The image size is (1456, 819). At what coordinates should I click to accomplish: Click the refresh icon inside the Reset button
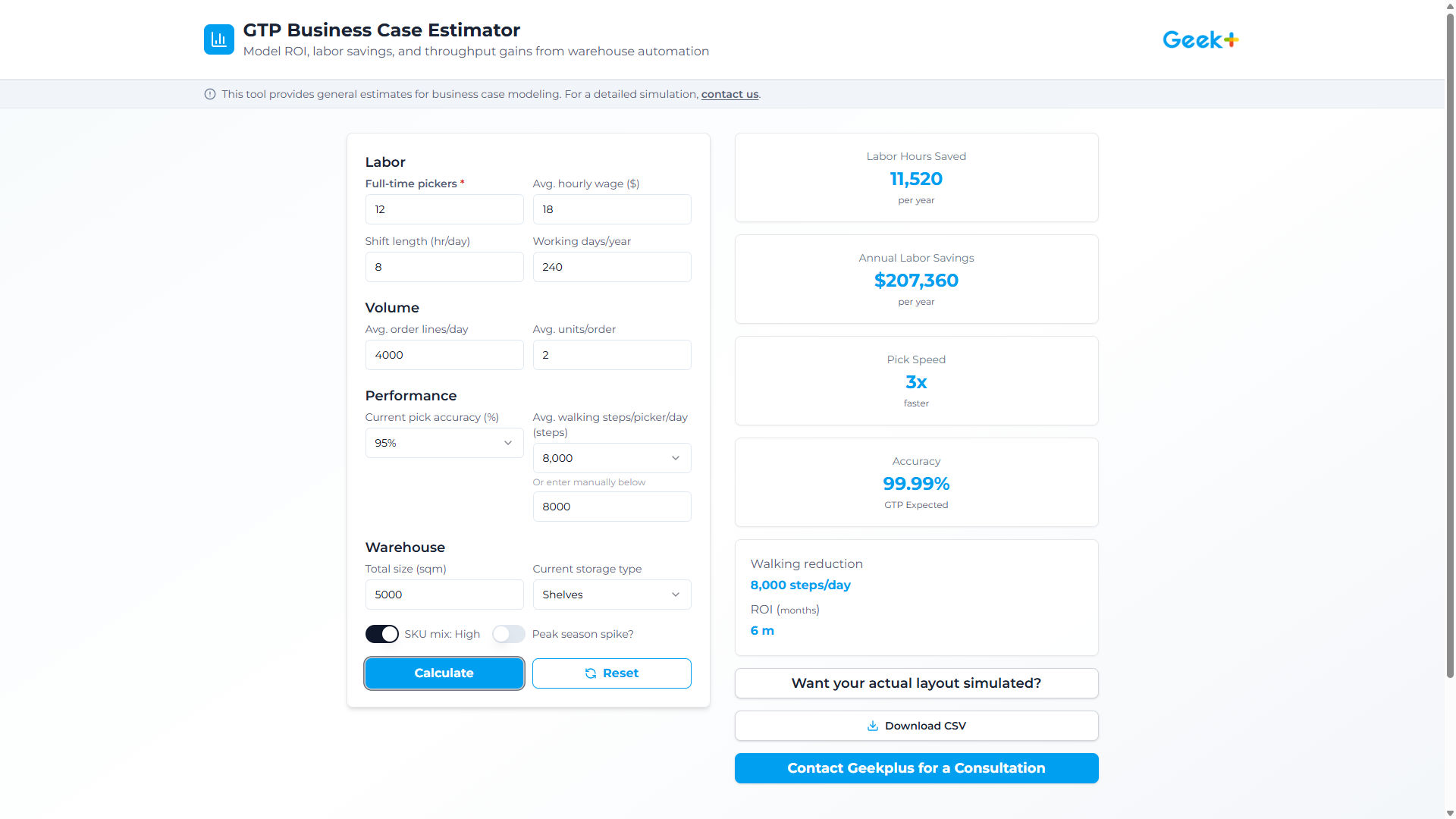point(591,673)
